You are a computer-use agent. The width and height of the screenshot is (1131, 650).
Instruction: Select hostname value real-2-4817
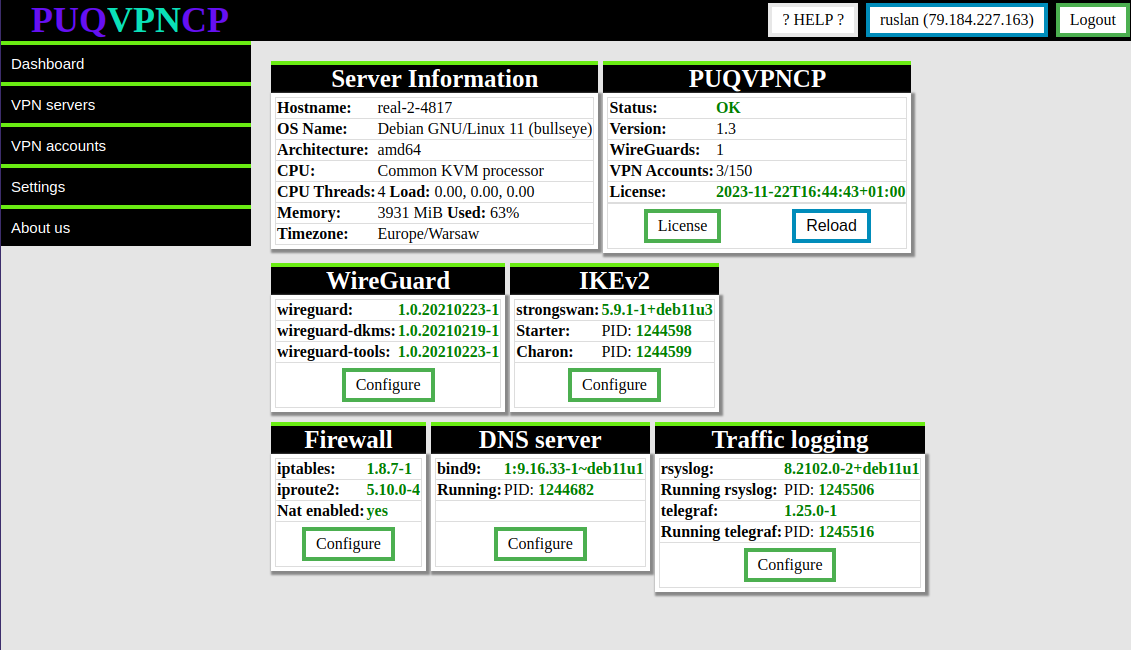(415, 108)
